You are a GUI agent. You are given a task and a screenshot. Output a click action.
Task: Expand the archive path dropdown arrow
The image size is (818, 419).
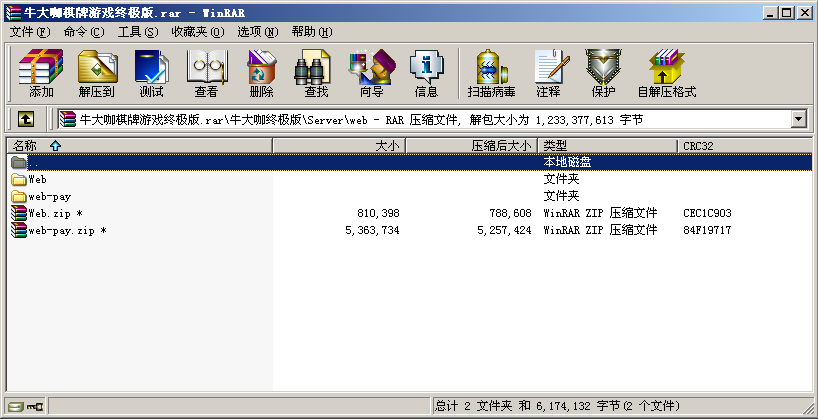tap(798, 119)
